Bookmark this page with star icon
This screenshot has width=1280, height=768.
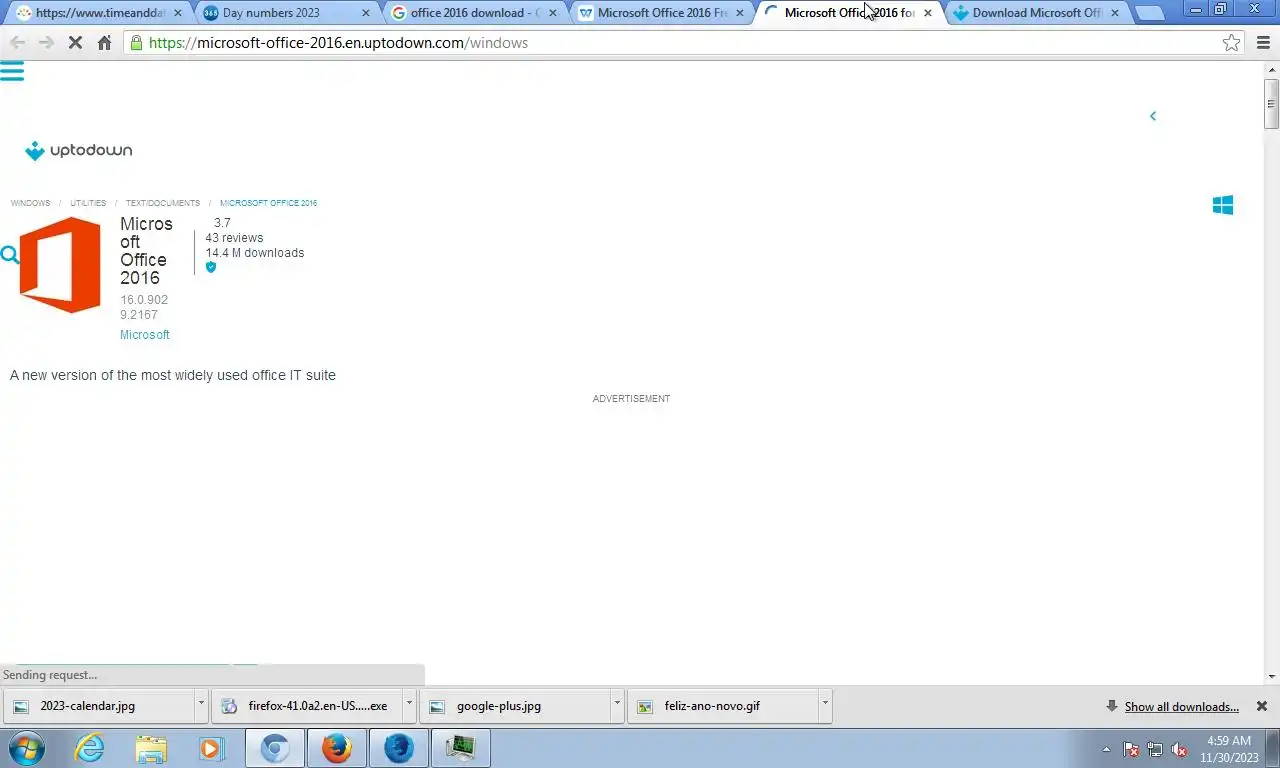1231,43
